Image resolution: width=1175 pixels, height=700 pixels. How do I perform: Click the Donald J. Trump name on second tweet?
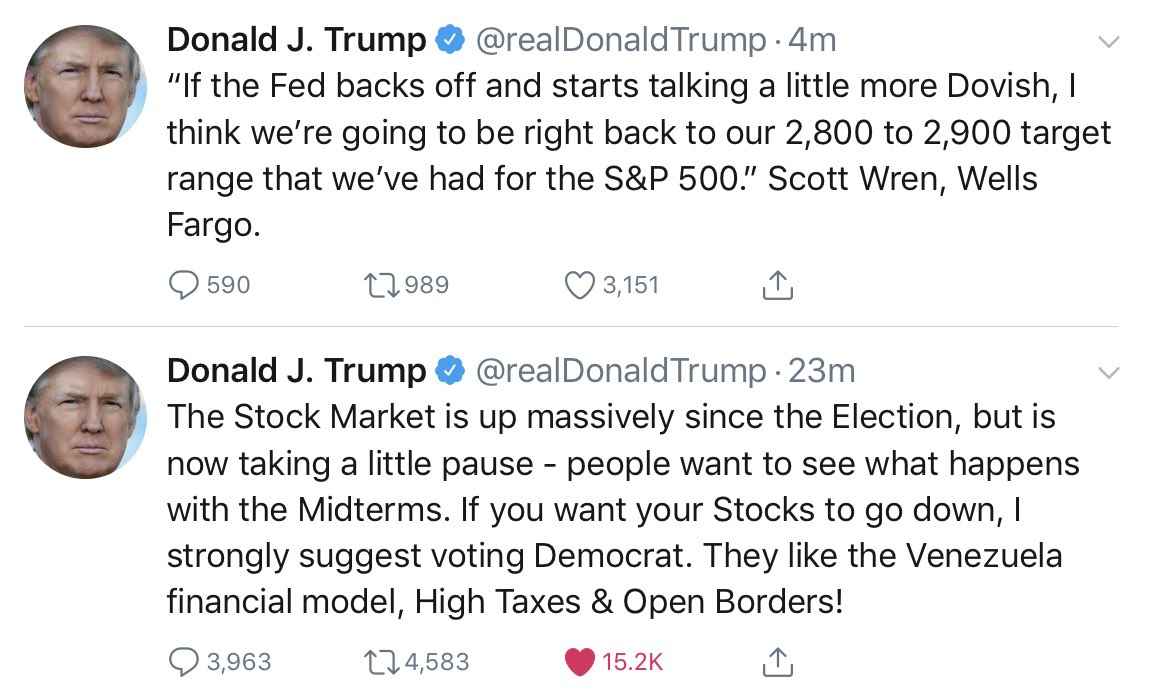click(296, 371)
